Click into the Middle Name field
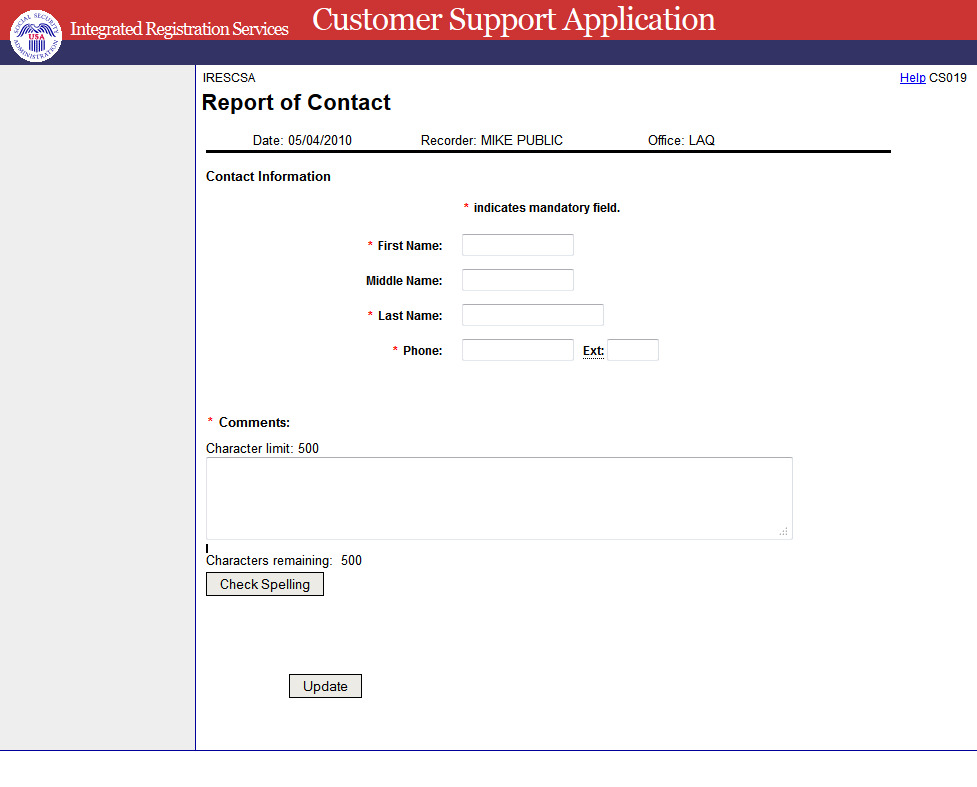Viewport: 977px width, 787px height. point(518,280)
